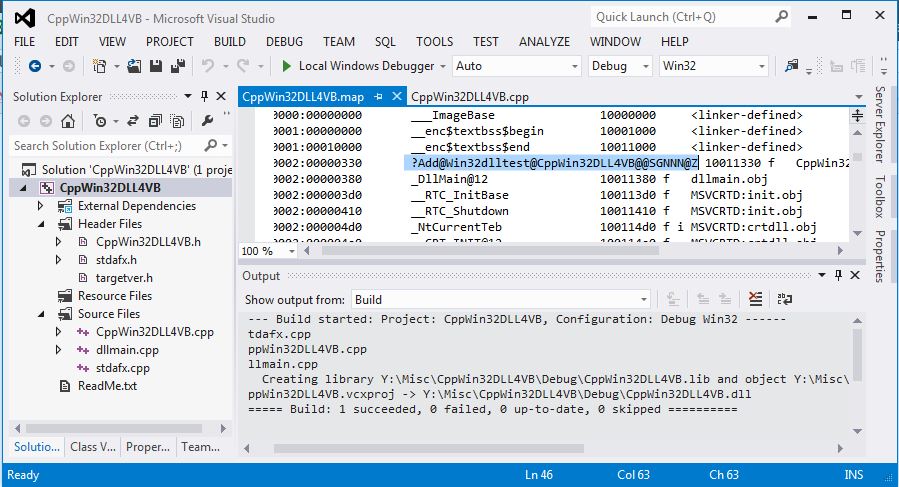This screenshot has height=487, width=899.
Task: Switch to the Class View bottom tab
Action: click(93, 447)
